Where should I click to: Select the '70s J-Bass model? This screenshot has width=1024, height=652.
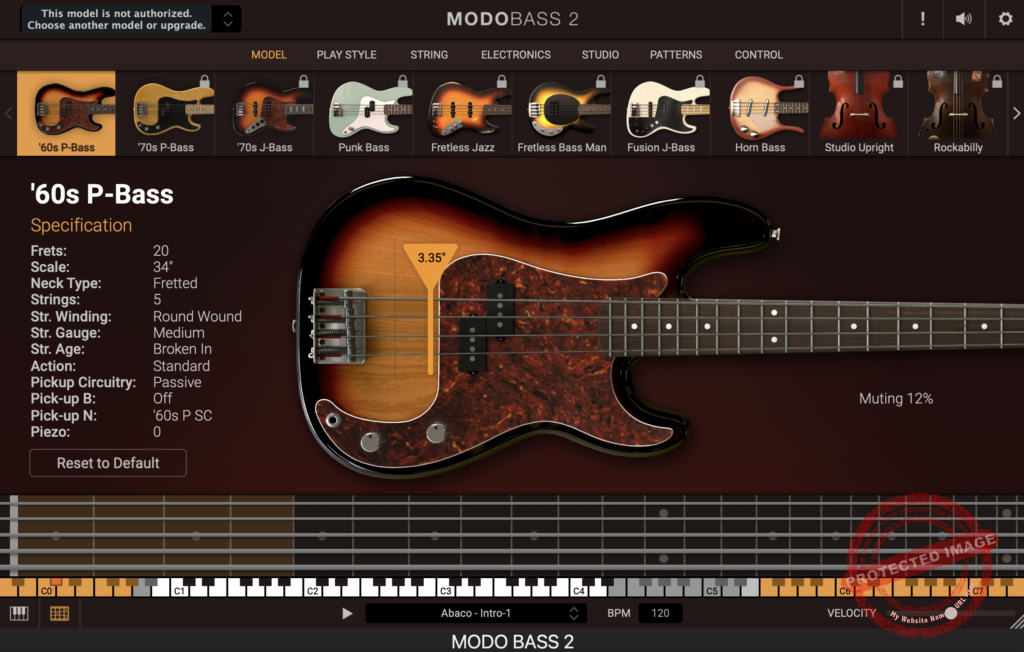(264, 113)
